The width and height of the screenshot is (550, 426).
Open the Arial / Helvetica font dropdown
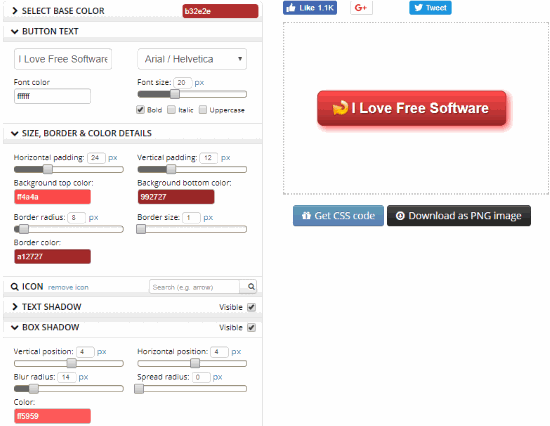[192, 59]
